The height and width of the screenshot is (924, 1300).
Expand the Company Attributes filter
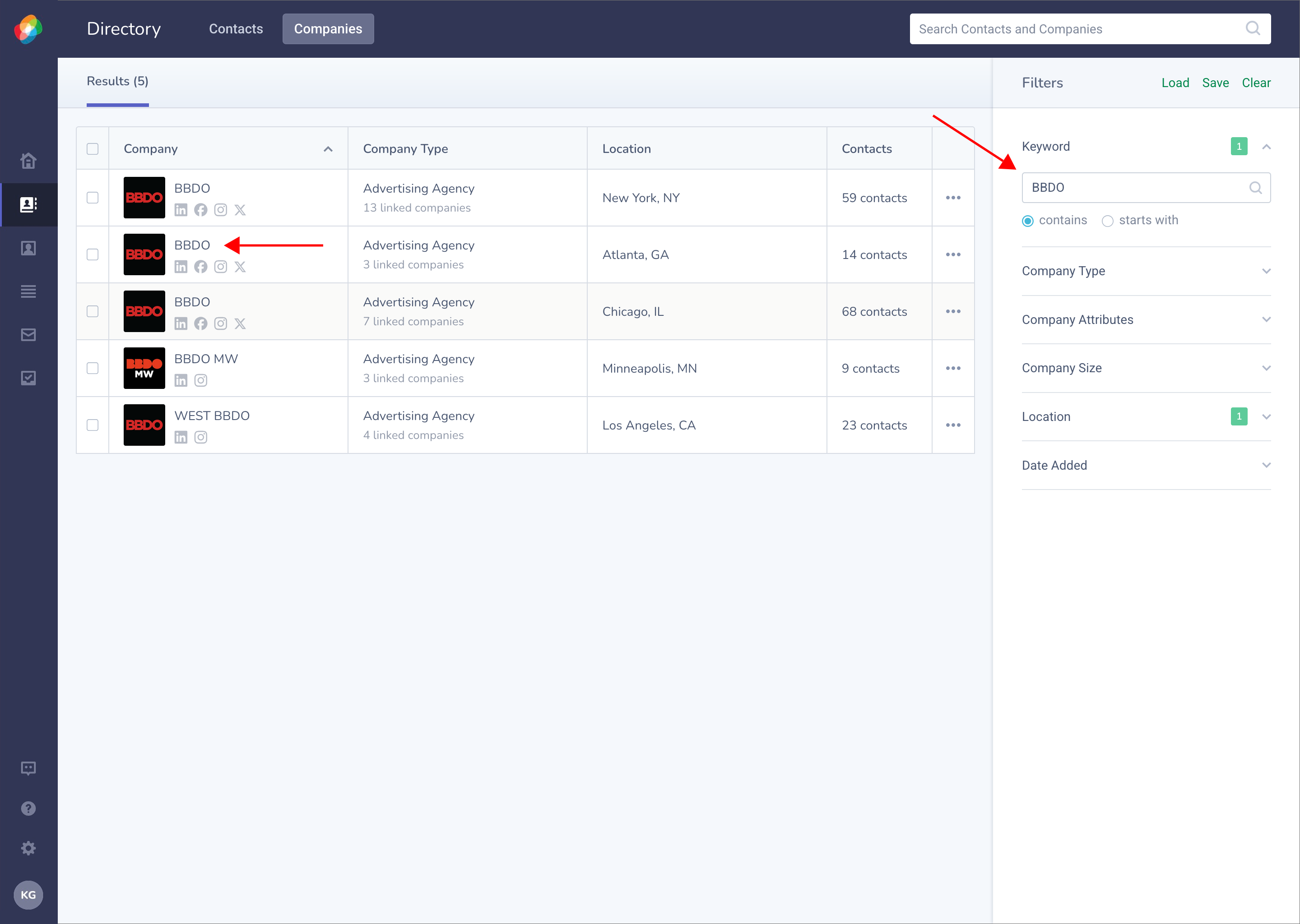1267,320
